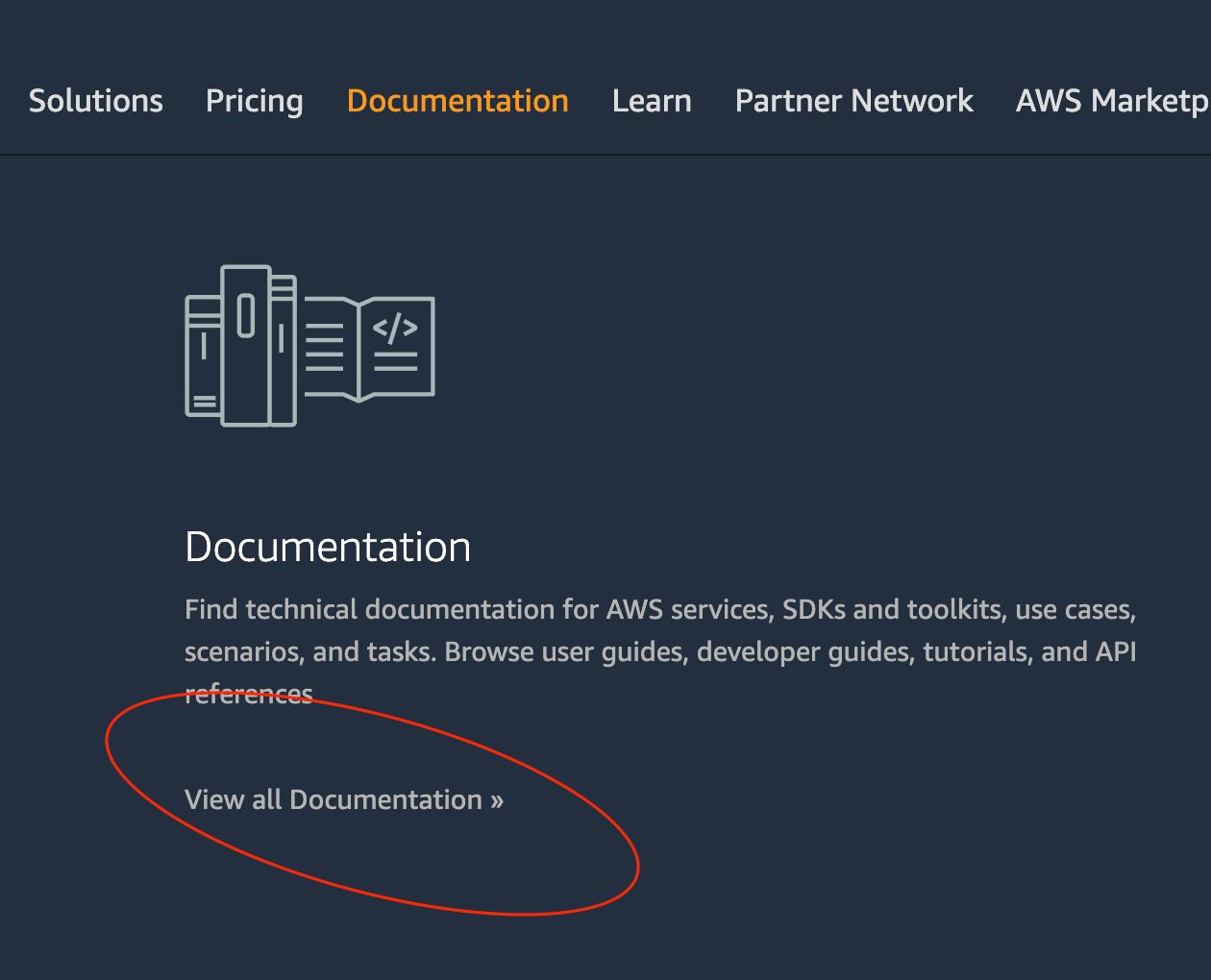Open the AWS Marketplace menu item
The width and height of the screenshot is (1211, 980).
[1113, 101]
